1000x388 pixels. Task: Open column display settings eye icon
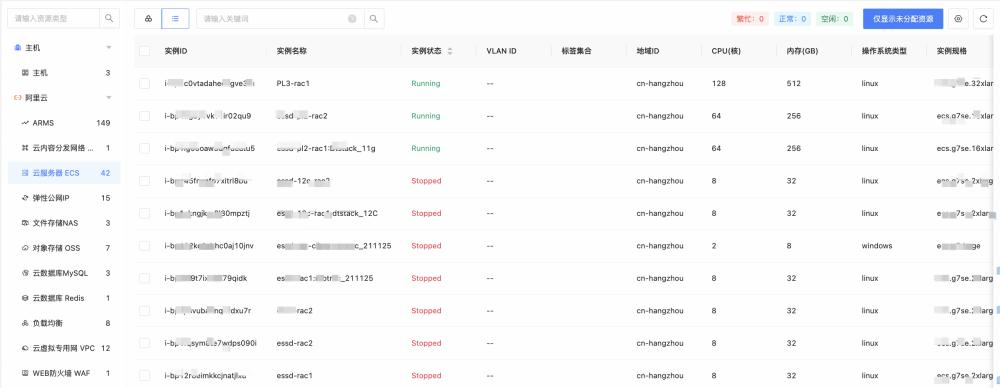point(958,19)
